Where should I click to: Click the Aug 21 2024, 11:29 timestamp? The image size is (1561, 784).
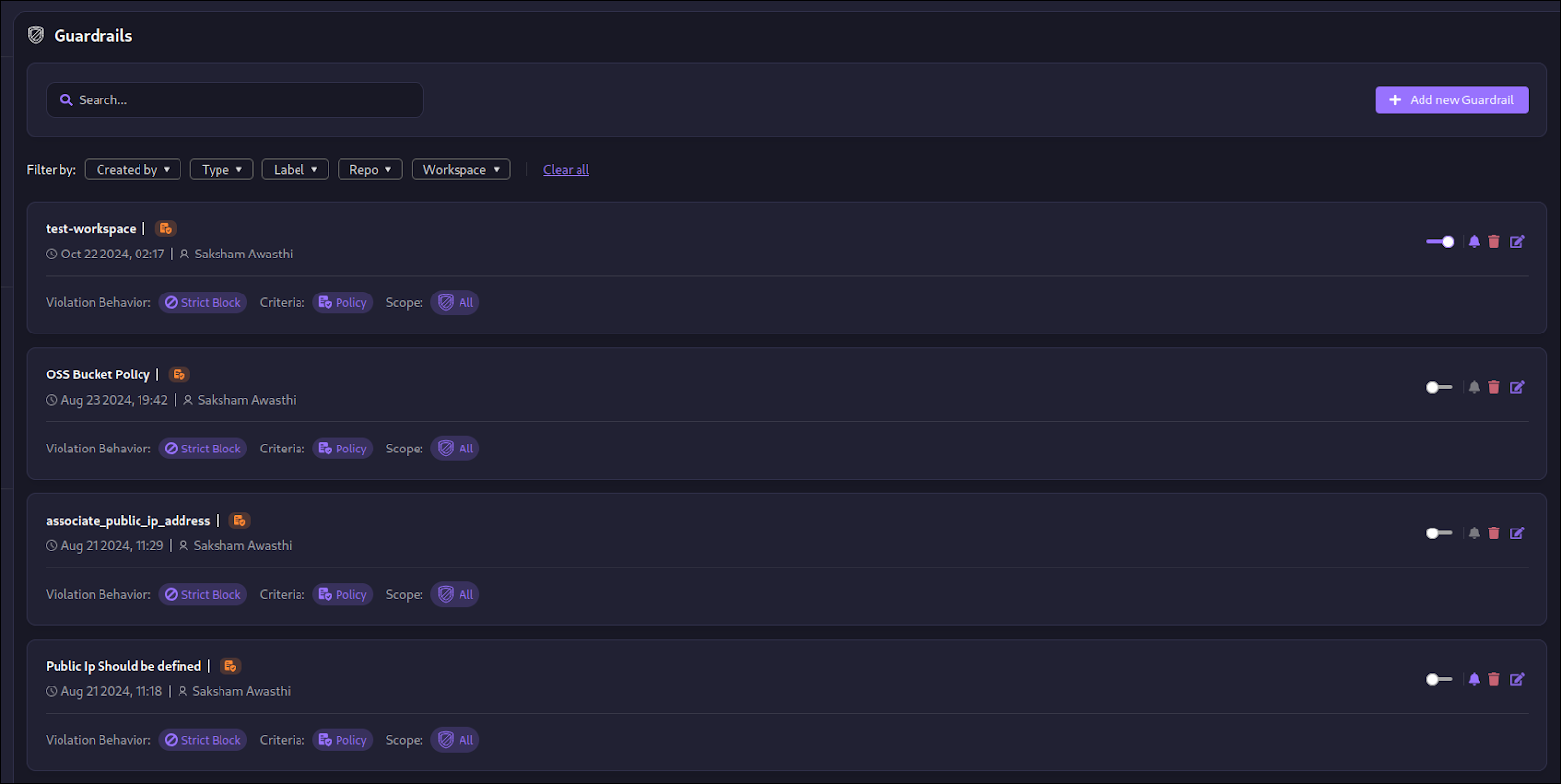pos(112,545)
